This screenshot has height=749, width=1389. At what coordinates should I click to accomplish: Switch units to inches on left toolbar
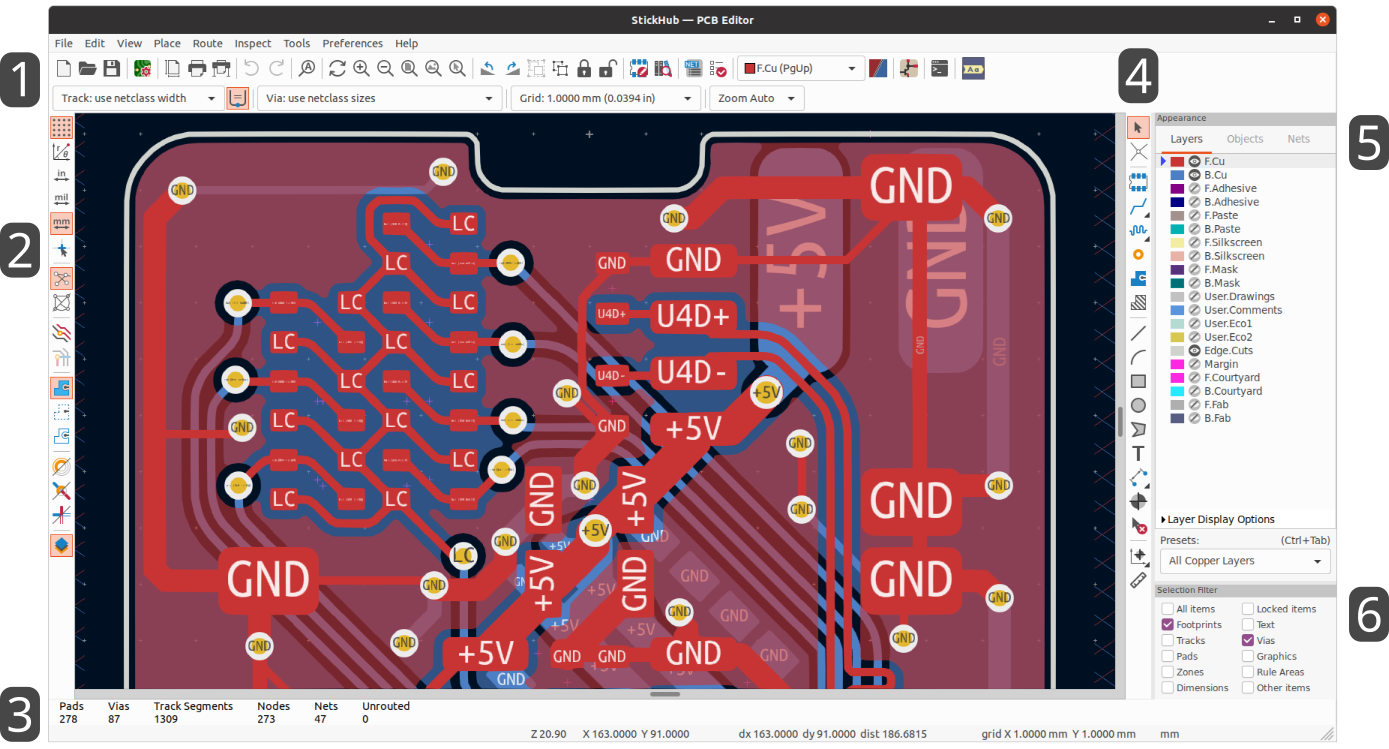pos(61,175)
